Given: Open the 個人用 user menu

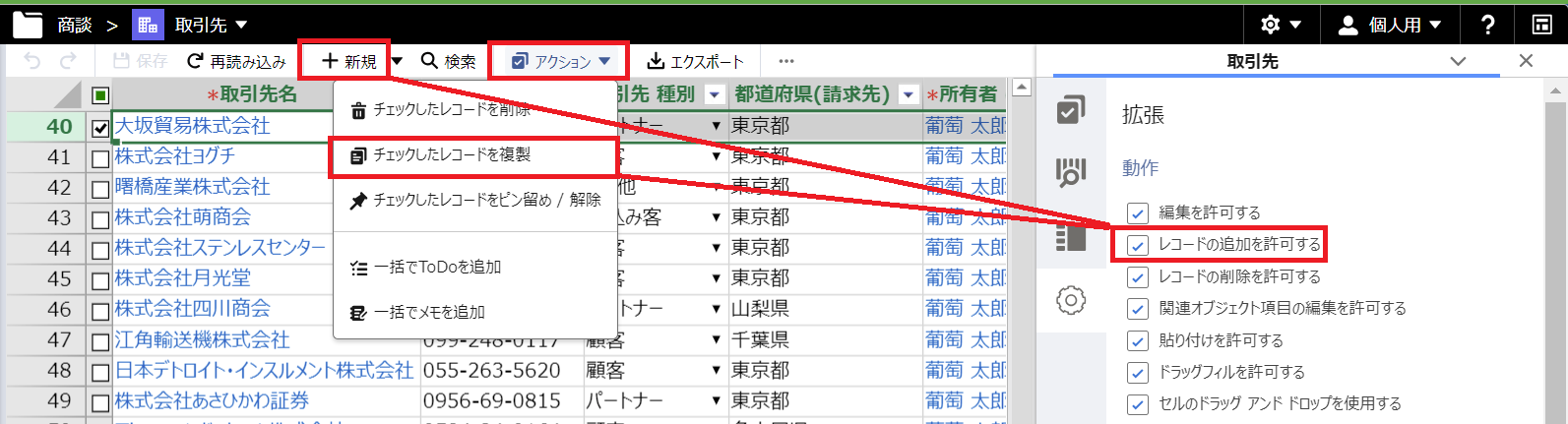Looking at the screenshot, I should 1389,25.
